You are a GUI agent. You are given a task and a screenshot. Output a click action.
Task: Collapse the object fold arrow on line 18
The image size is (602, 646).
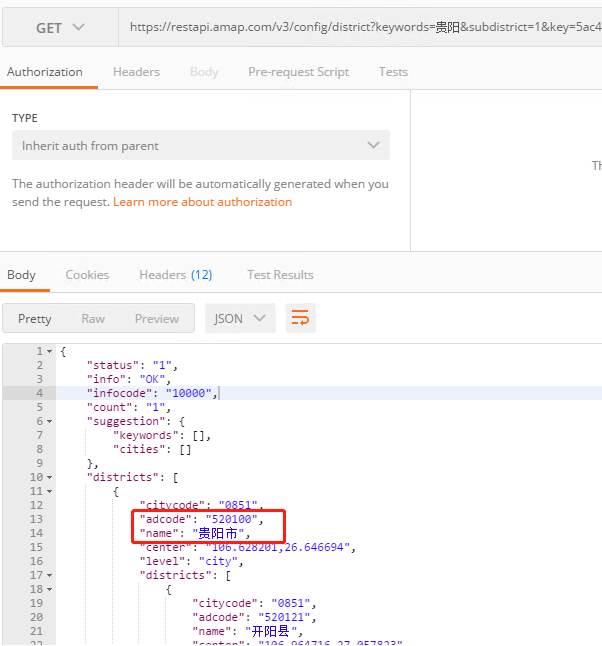49,590
